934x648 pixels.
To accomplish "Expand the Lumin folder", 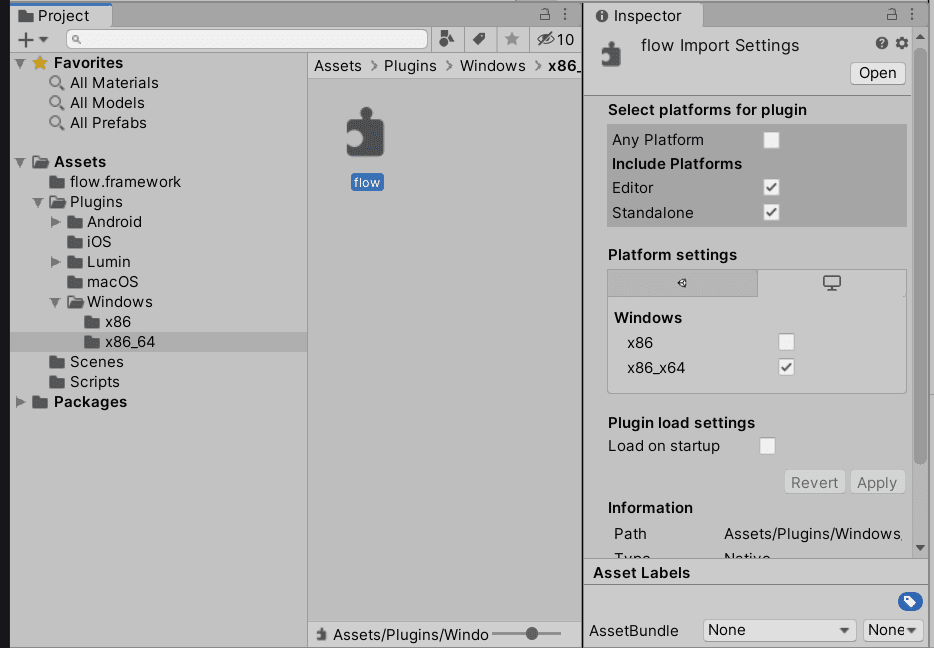I will click(x=55, y=262).
